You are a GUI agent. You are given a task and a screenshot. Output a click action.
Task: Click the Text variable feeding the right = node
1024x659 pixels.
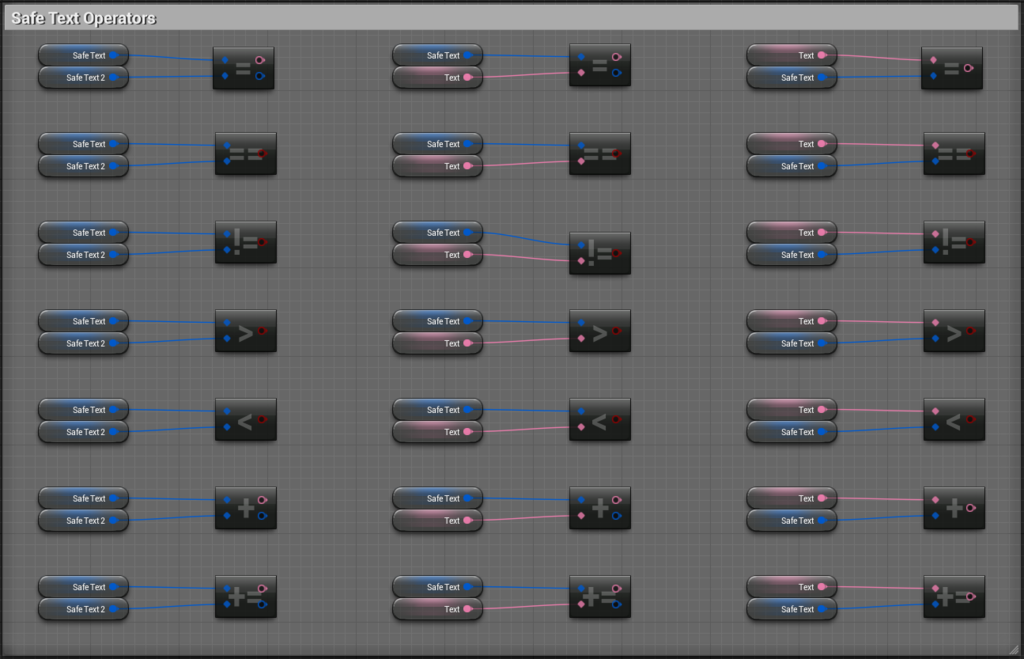[x=791, y=55]
